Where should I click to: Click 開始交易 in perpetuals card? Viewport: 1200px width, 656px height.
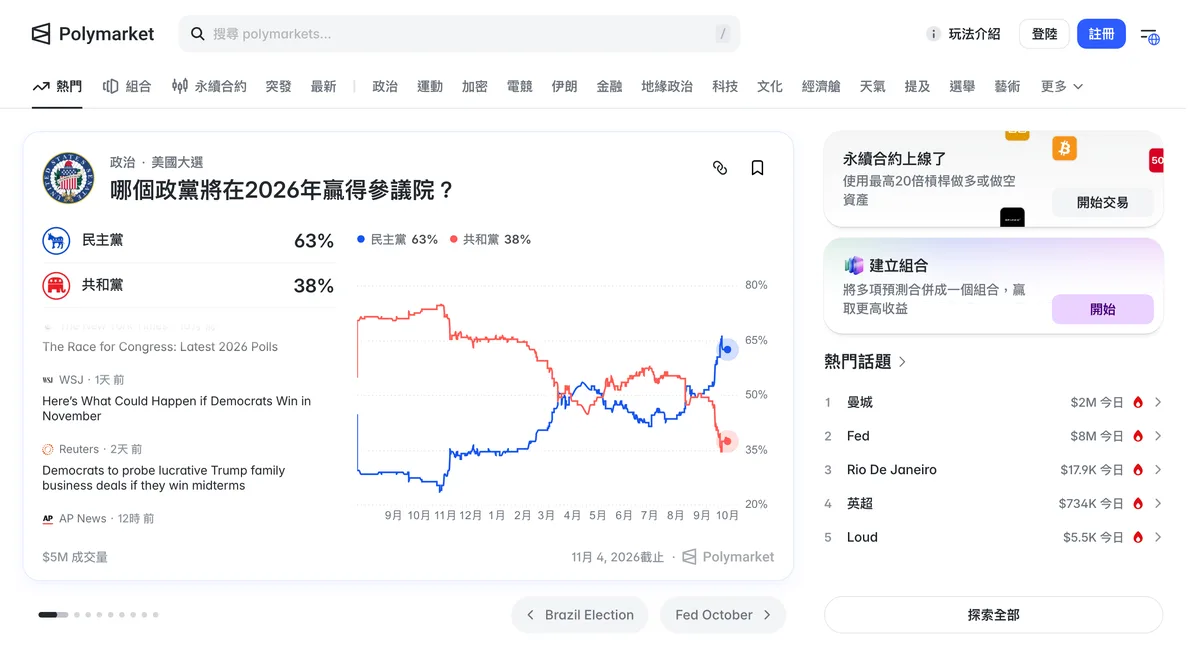point(1102,203)
